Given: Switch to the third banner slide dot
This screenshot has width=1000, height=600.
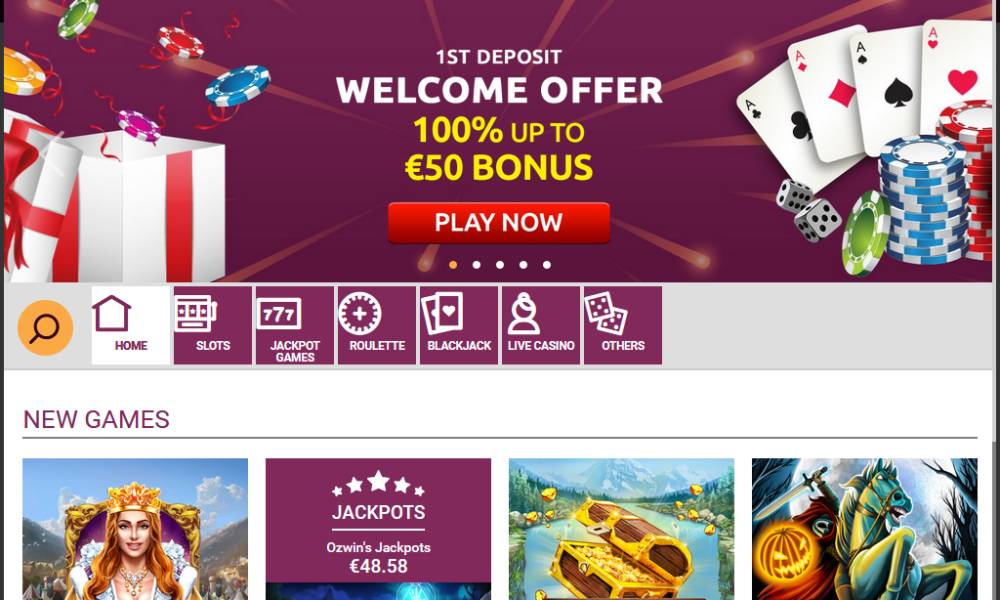Looking at the screenshot, I should pos(500,265).
